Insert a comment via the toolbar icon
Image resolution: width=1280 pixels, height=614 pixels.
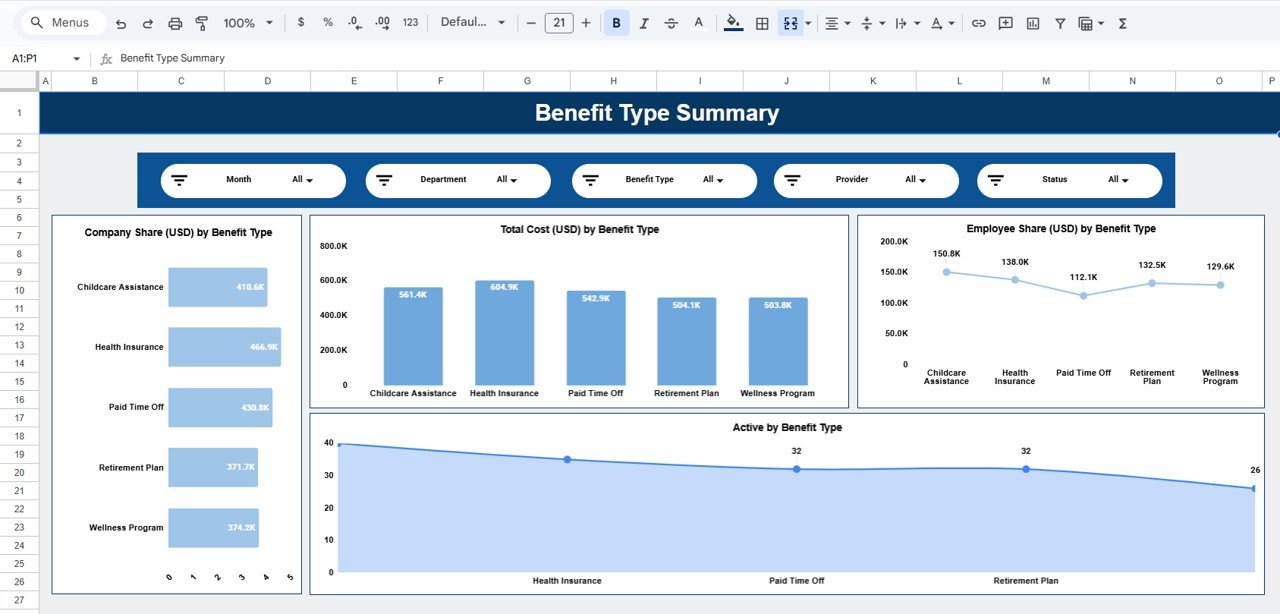[1004, 21]
